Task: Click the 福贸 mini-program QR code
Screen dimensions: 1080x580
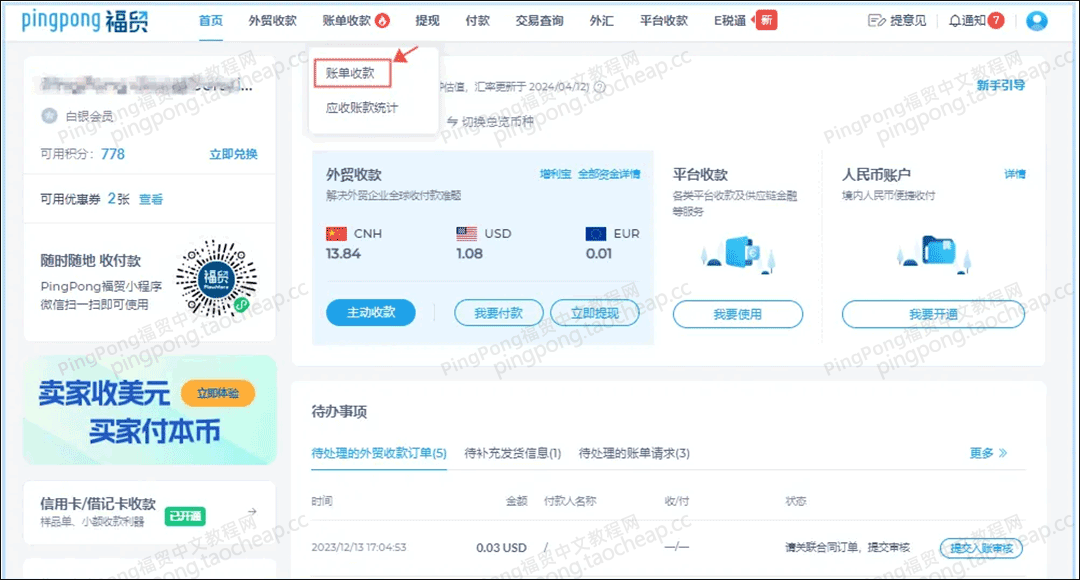Action: 216,278
